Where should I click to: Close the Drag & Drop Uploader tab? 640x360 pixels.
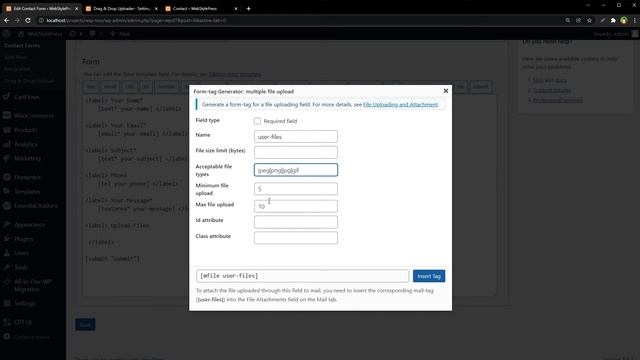point(156,9)
